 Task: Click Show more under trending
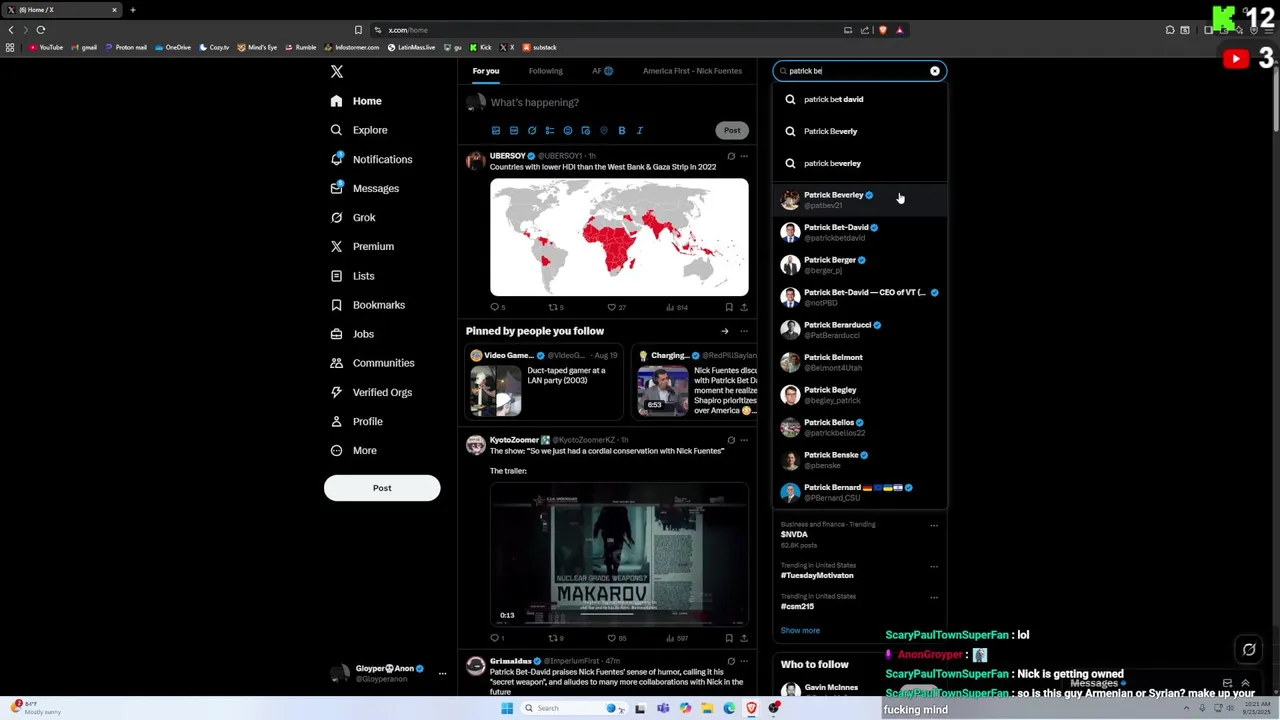[800, 630]
